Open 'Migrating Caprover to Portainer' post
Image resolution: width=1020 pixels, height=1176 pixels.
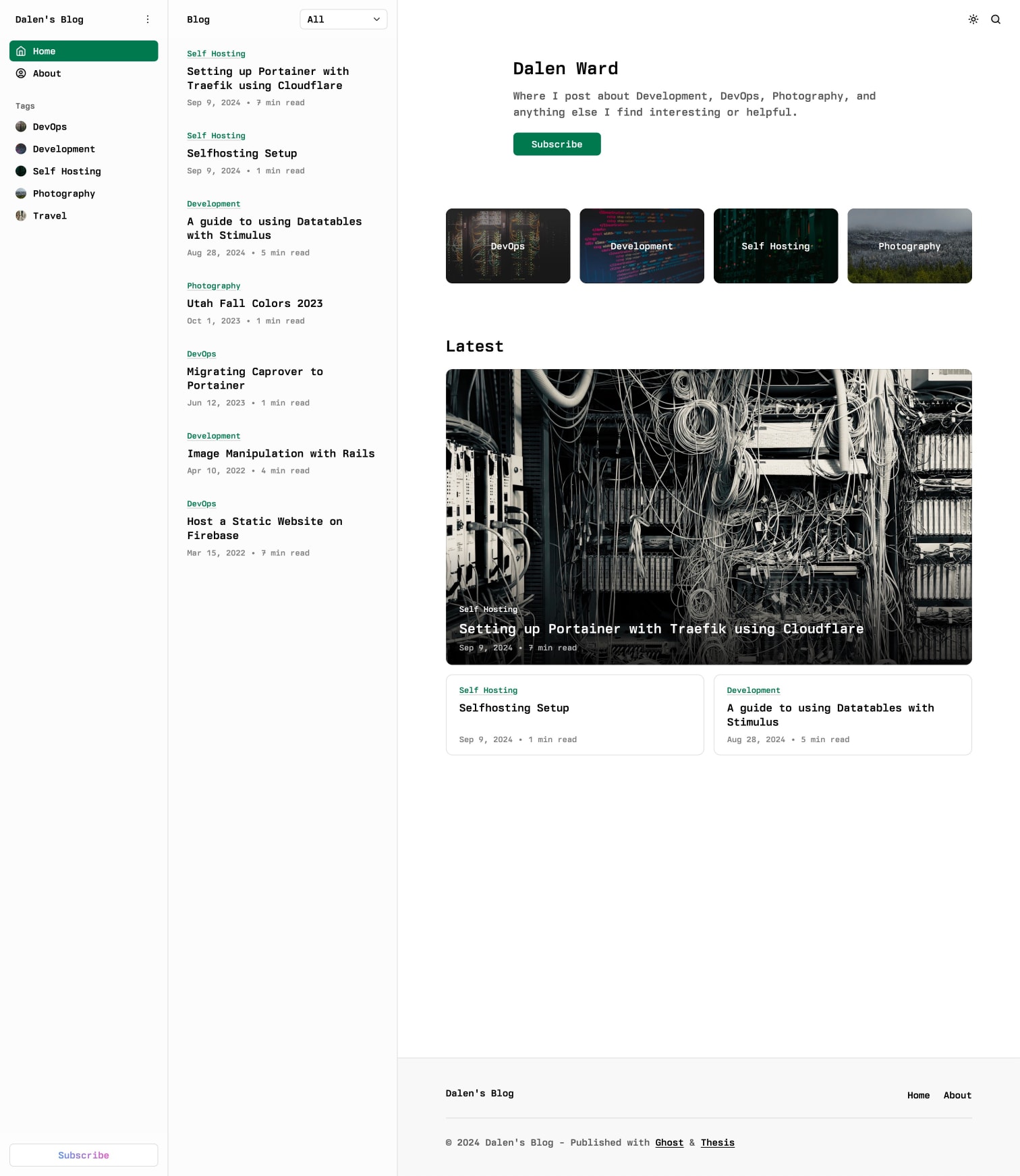coord(254,379)
